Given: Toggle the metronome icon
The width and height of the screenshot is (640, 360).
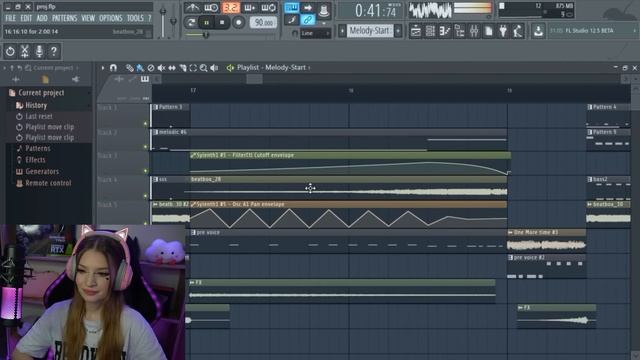Looking at the screenshot, I should point(192,7).
